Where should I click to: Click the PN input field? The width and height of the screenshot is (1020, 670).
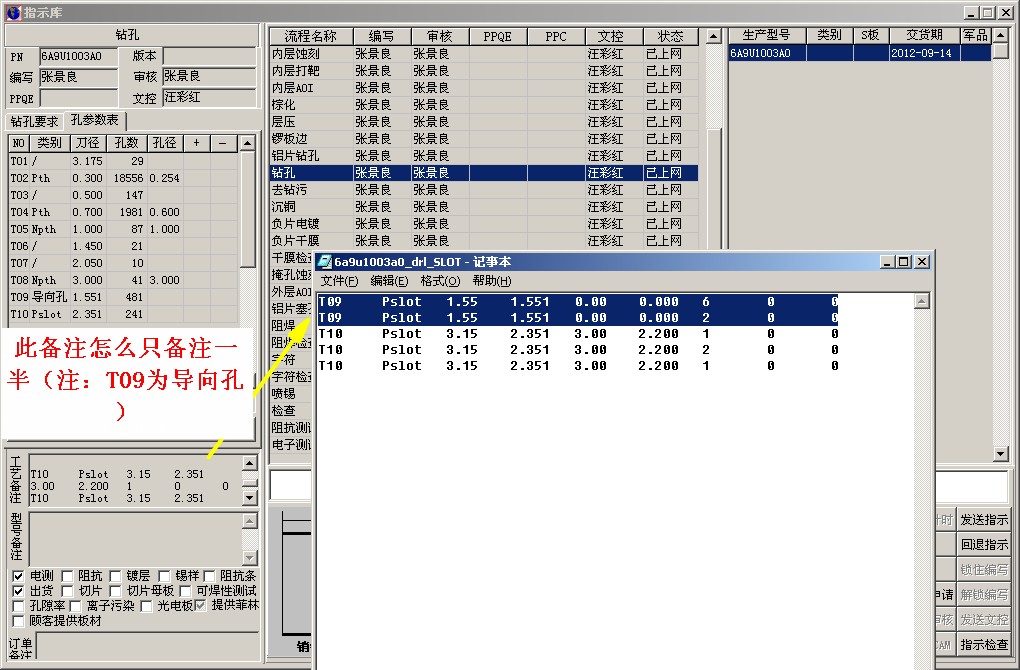(78, 57)
